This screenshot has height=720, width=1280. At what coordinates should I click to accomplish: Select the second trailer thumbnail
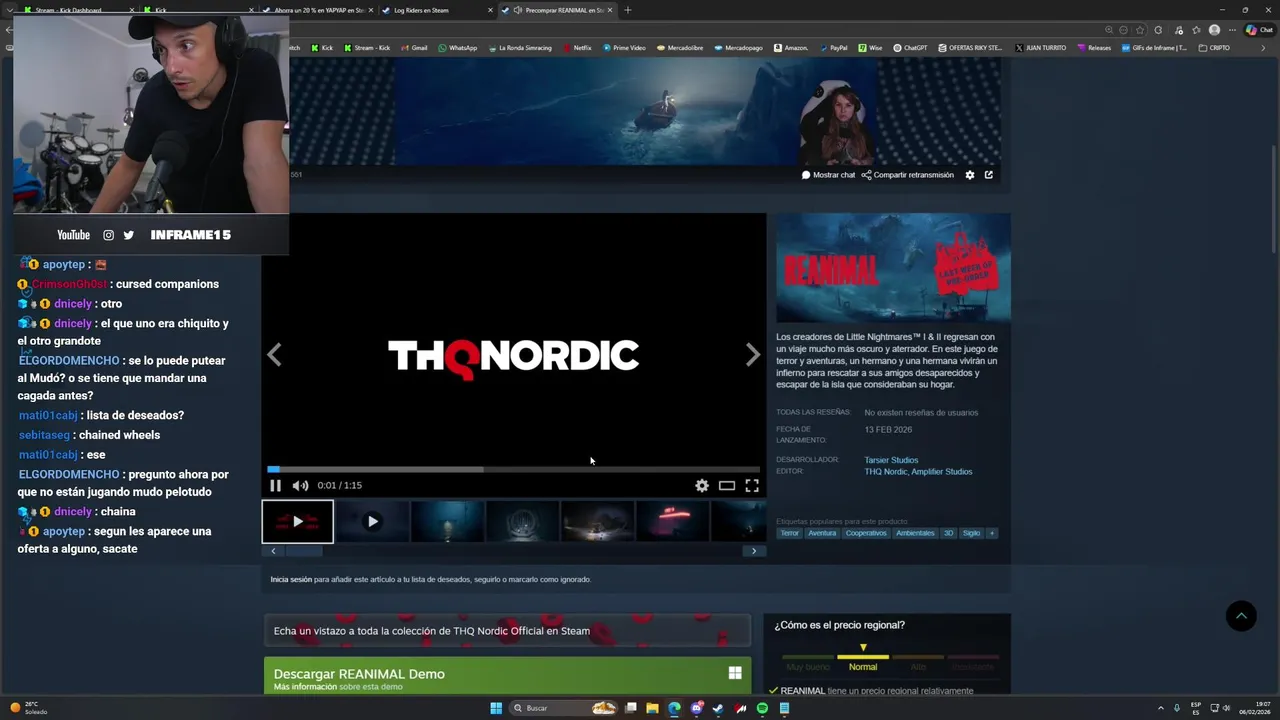pos(372,521)
